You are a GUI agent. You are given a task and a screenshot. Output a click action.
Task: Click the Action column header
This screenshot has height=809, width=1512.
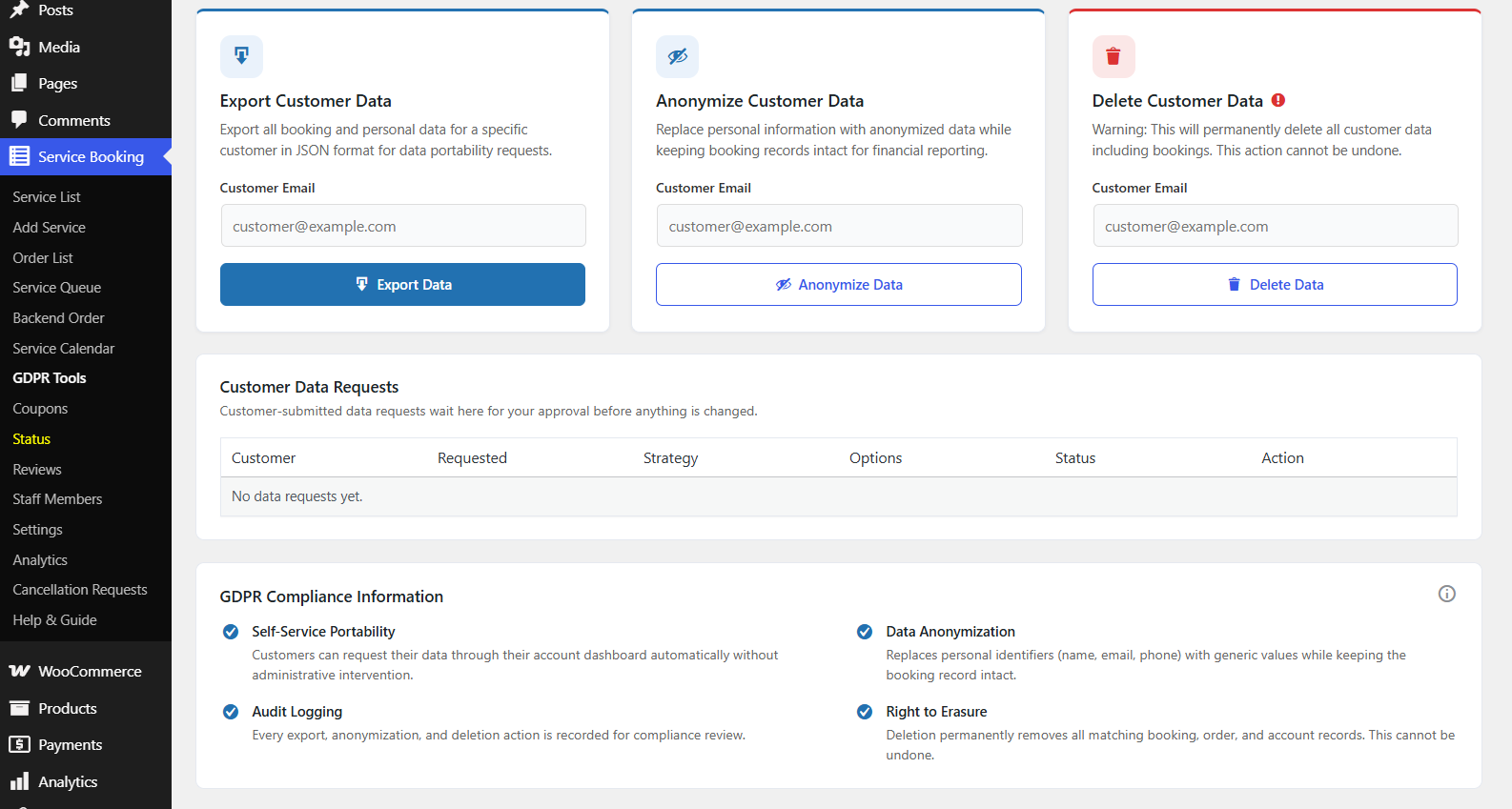(x=1282, y=457)
